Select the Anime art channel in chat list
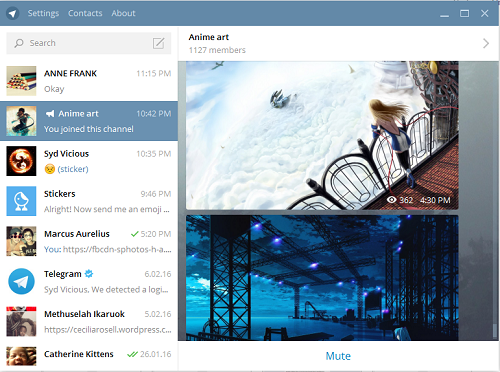Viewport: 500px width, 372px height. pos(89,121)
